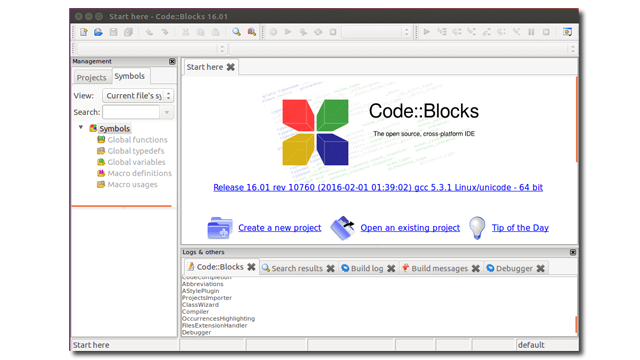Click the Rebuild toolbar icon
640x360 pixels.
(318, 32)
